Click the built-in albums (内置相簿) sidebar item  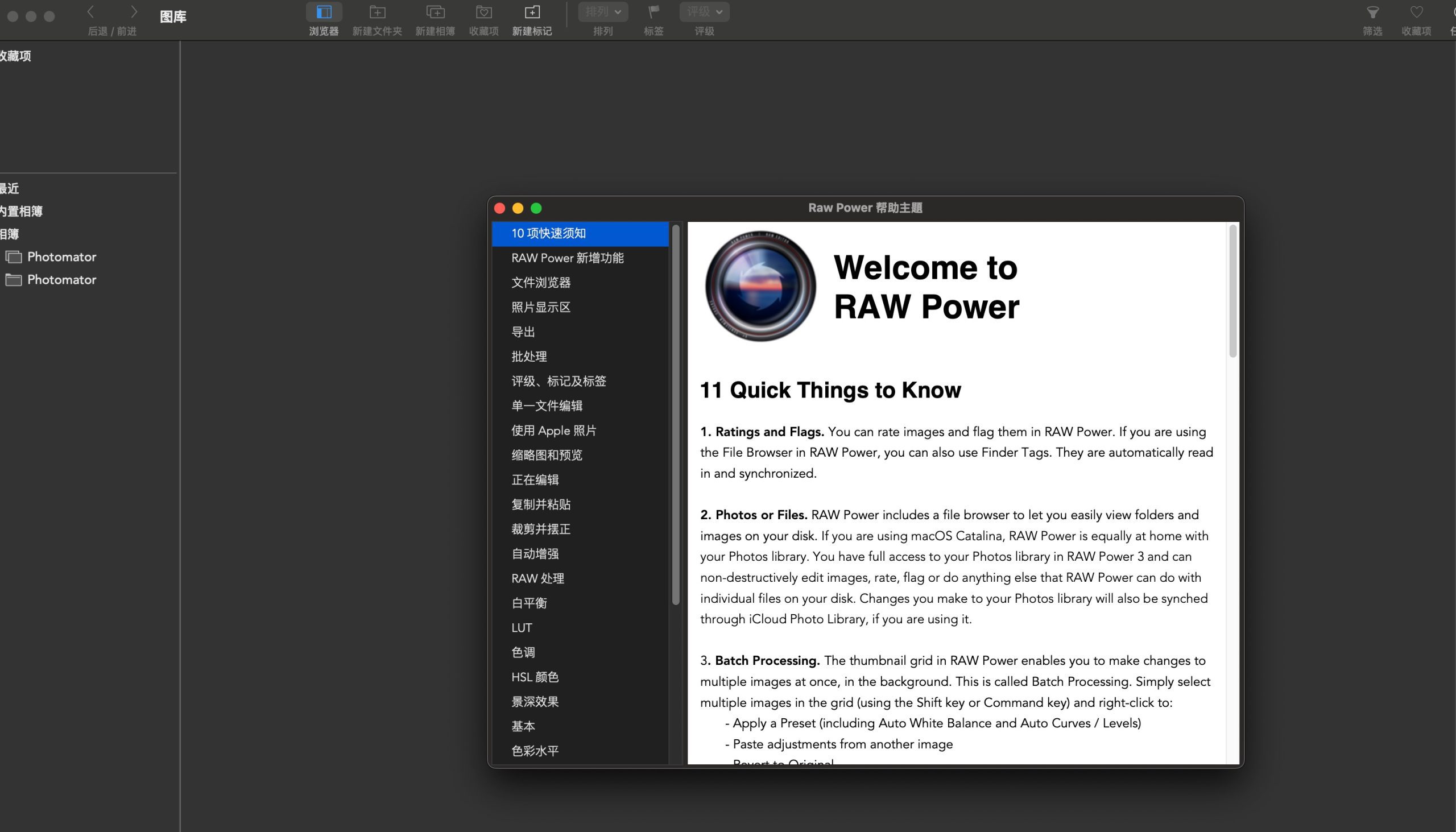point(21,212)
